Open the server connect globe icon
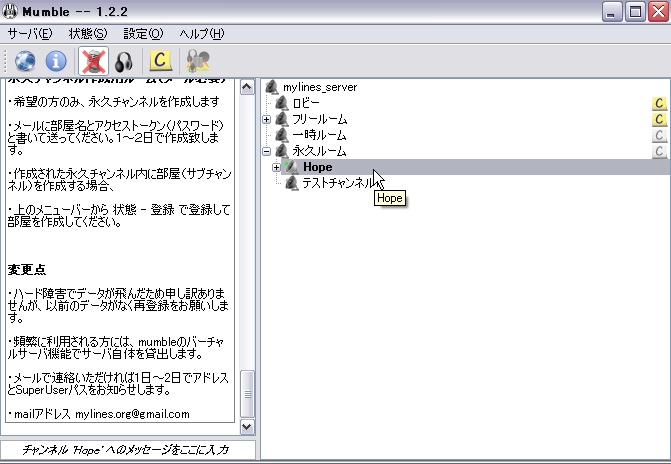Image resolution: width=671 pixels, height=464 pixels. coord(25,61)
